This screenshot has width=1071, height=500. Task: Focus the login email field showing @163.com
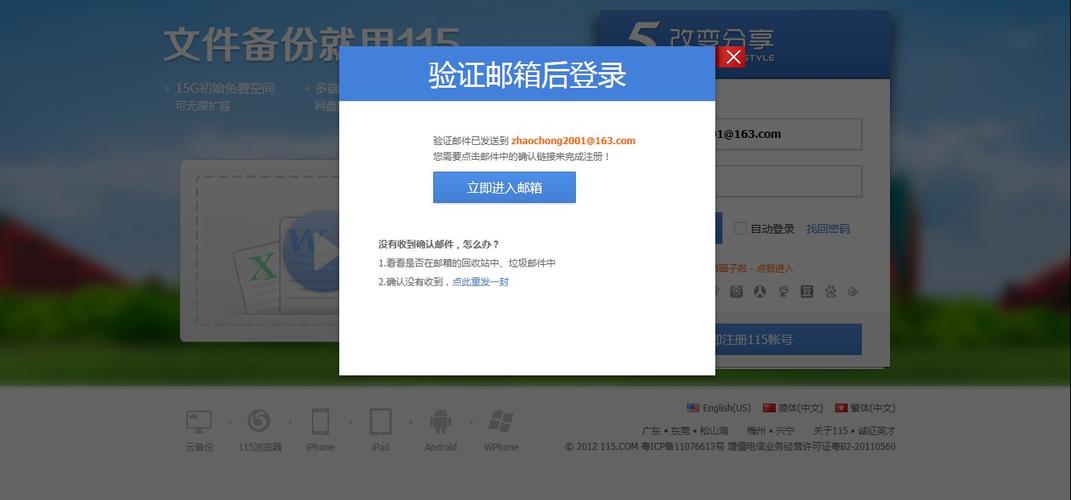(x=788, y=134)
